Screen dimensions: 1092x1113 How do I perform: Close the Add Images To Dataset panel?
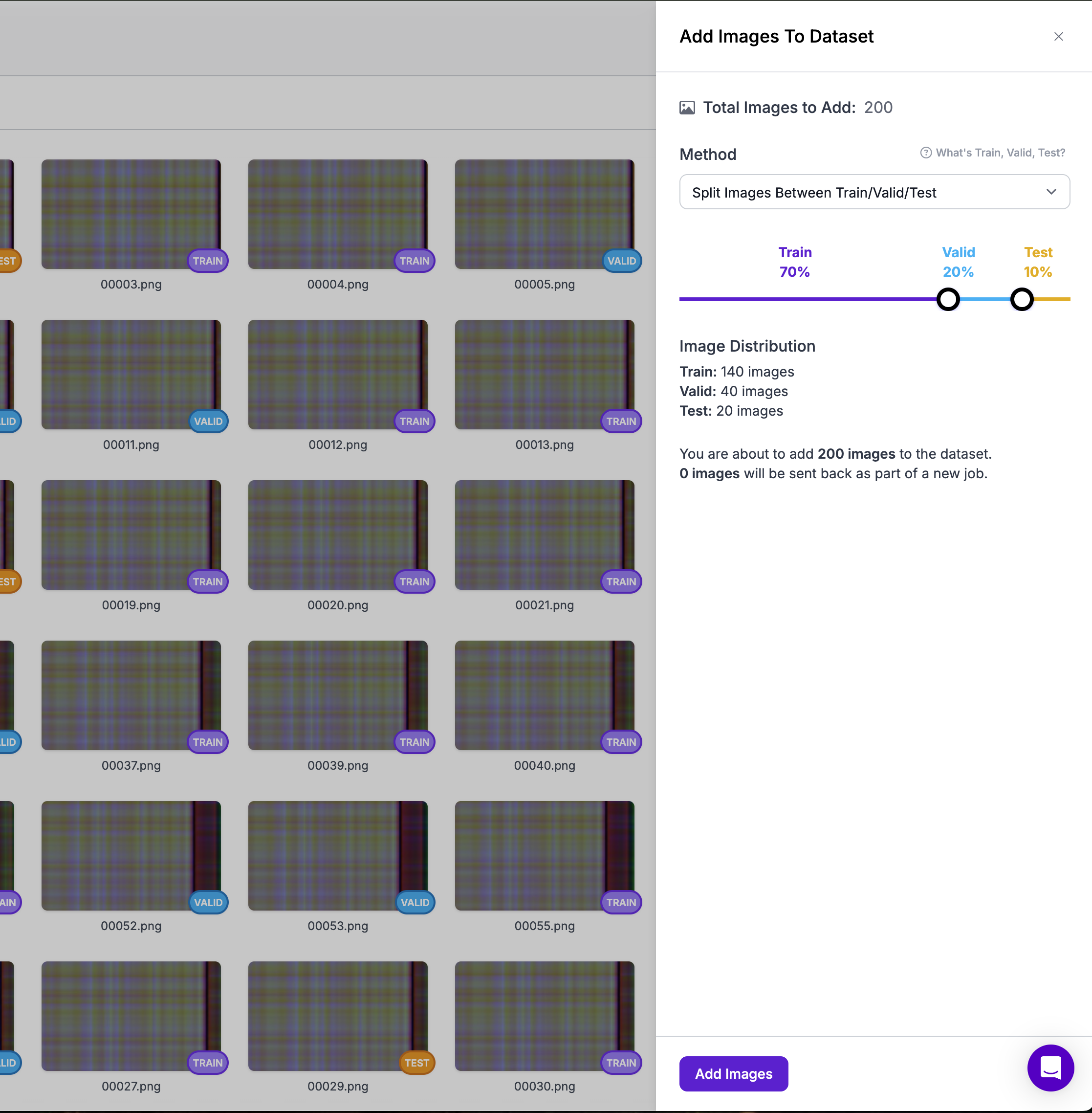click(1058, 37)
